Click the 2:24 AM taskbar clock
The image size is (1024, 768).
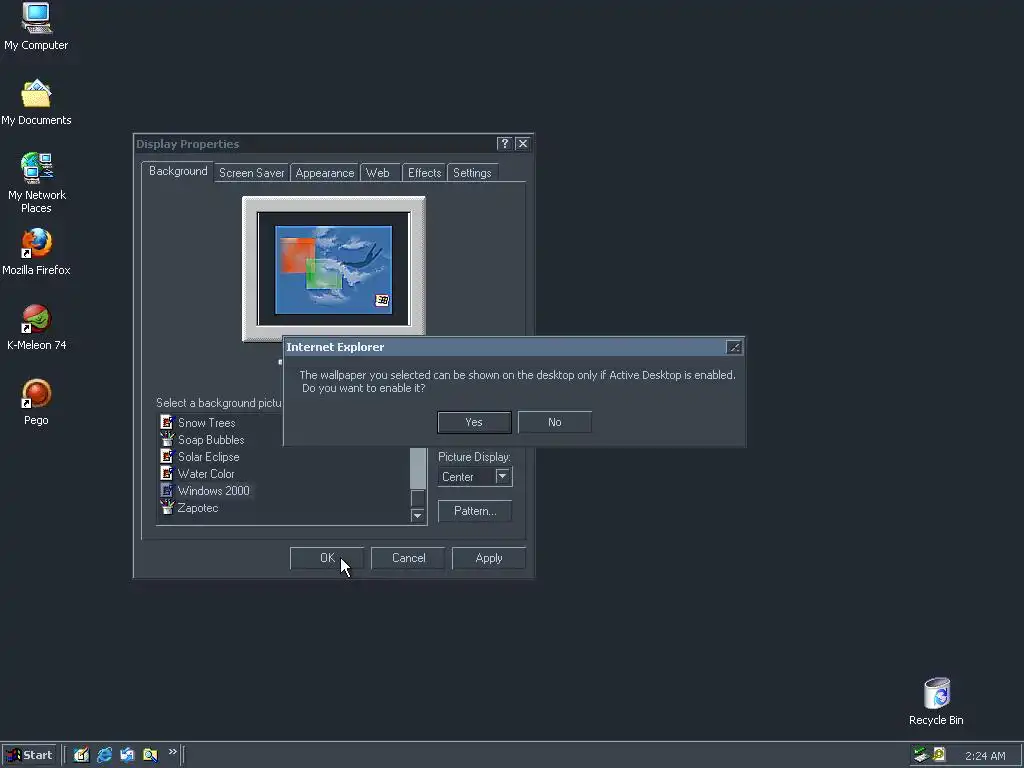(x=985, y=756)
